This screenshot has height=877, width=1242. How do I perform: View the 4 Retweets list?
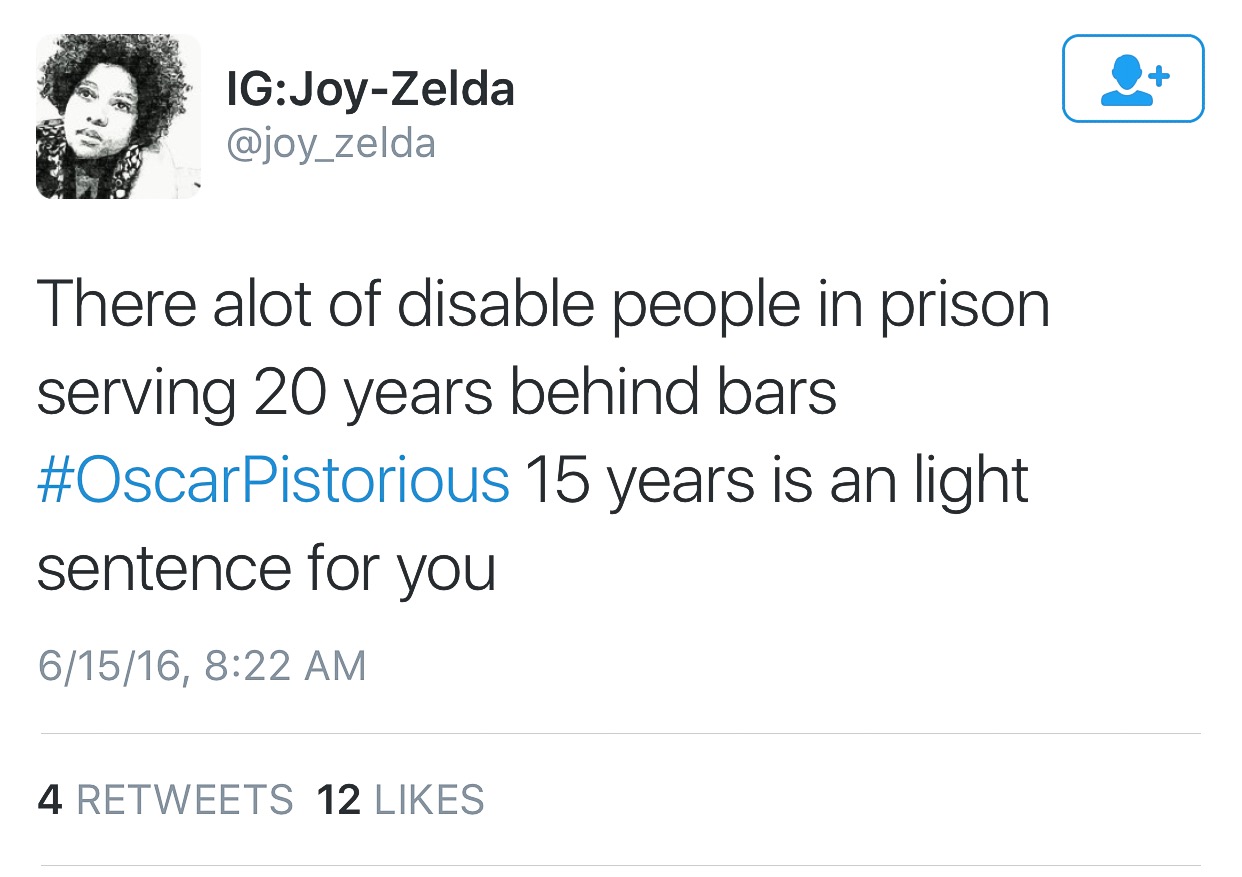coord(166,800)
